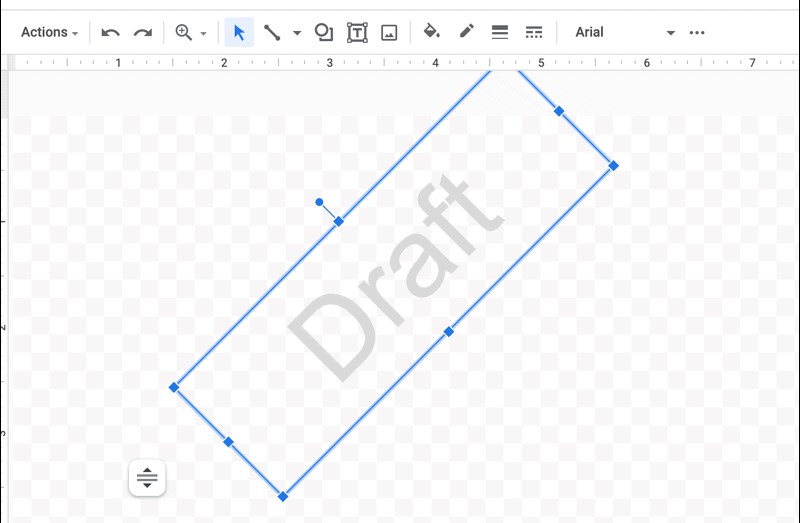Open the Shape tool

tap(324, 32)
